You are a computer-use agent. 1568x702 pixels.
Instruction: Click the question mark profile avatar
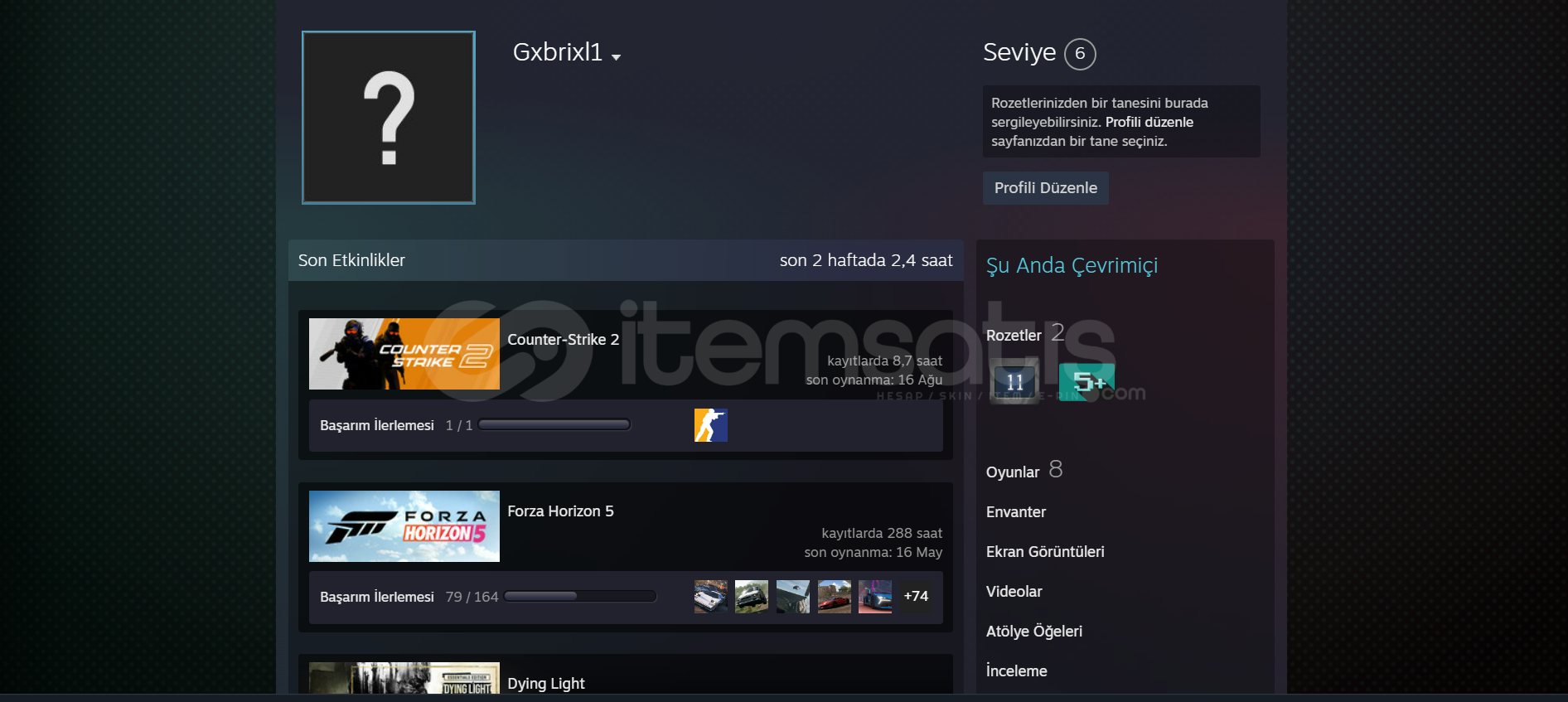(x=389, y=118)
